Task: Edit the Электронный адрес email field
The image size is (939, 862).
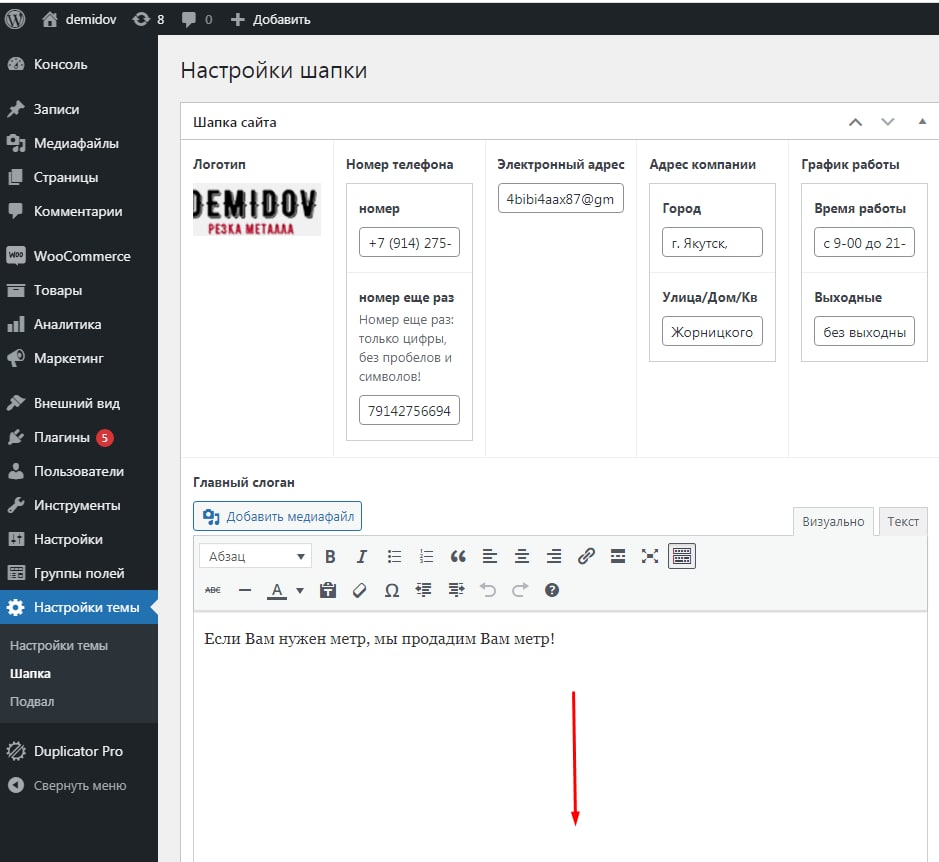Action: 561,198
